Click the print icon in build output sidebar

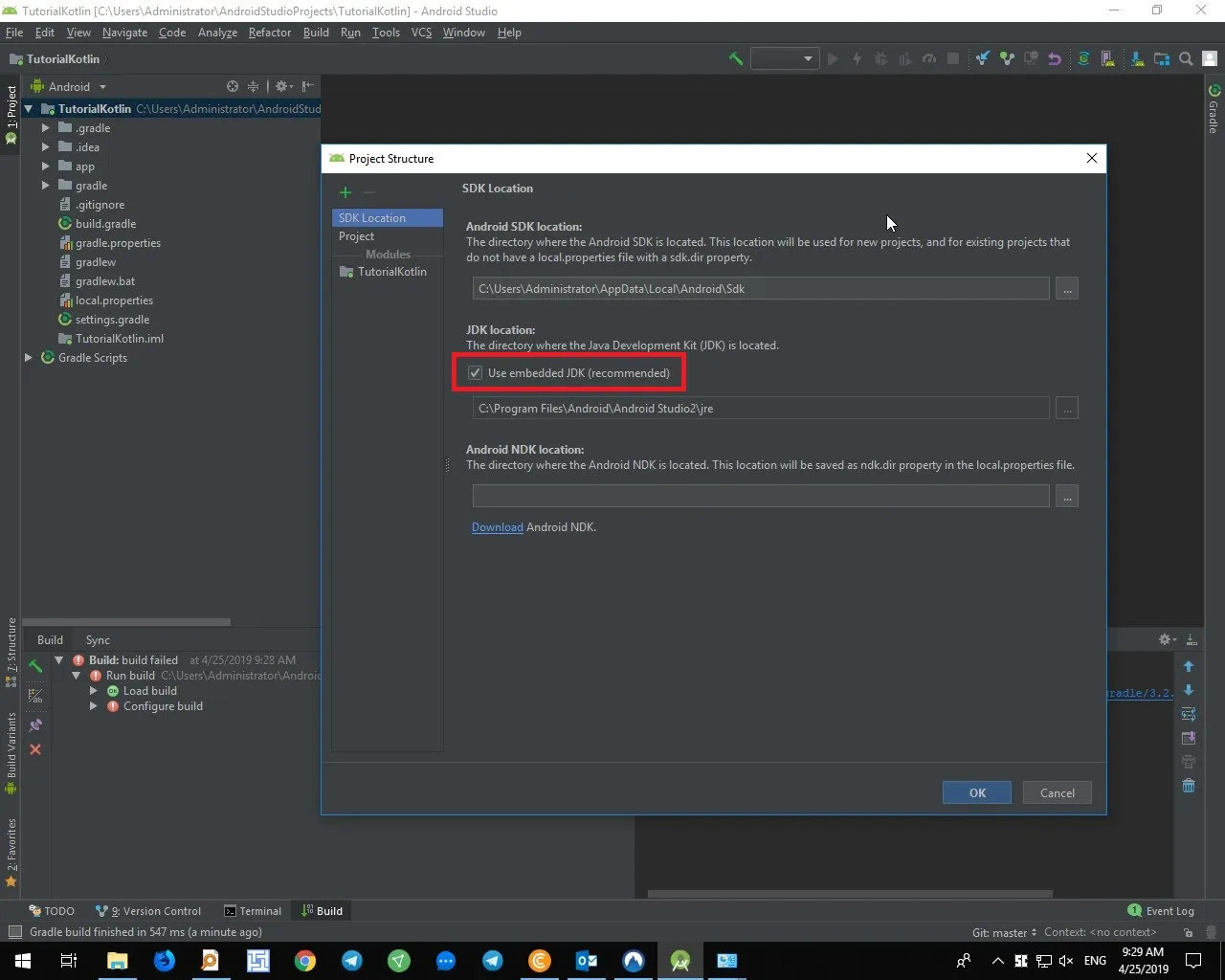1189,762
